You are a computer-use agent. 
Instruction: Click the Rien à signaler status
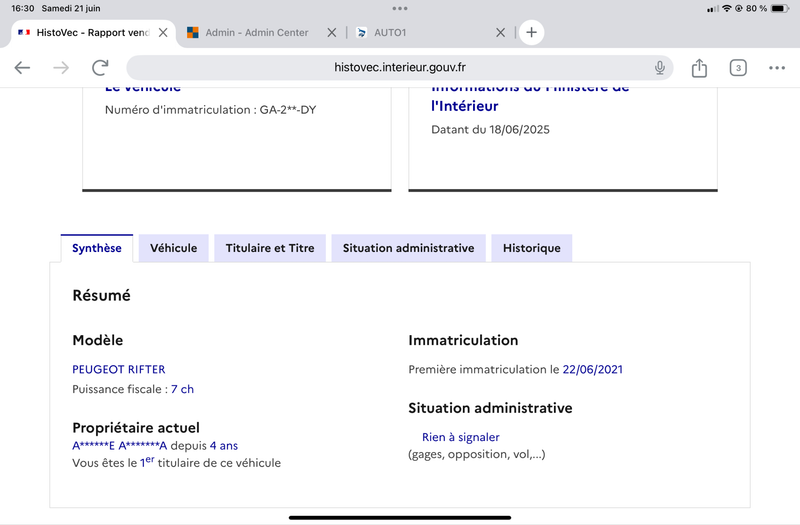[x=461, y=437]
